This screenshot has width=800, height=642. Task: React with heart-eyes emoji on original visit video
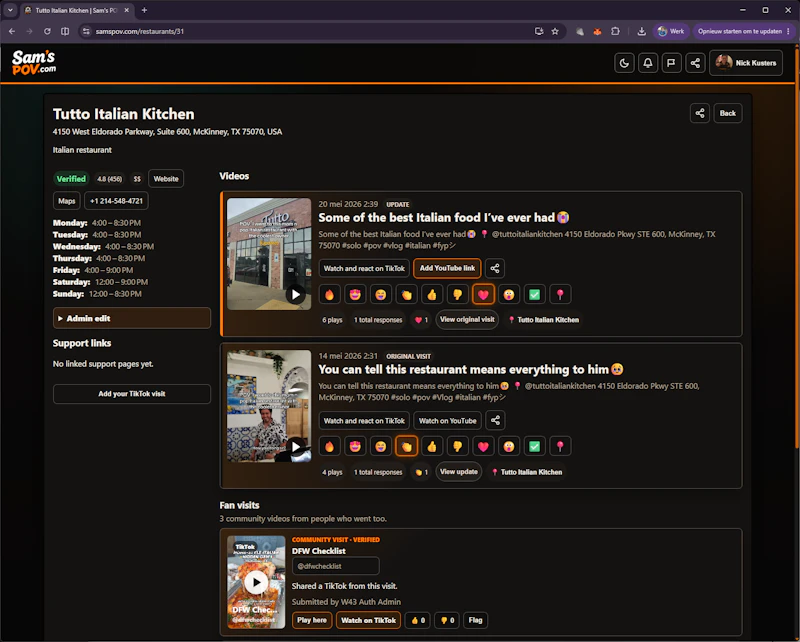pos(355,447)
